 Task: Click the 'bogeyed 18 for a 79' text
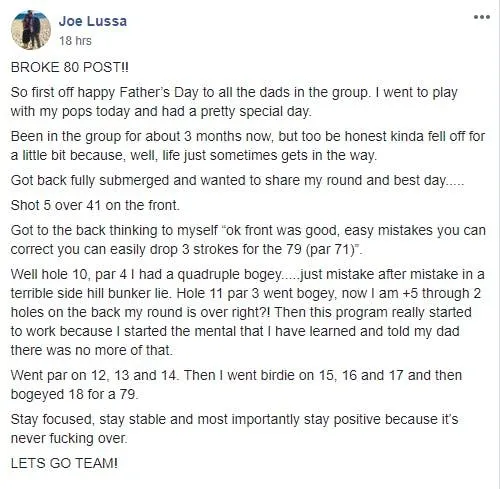click(74, 394)
